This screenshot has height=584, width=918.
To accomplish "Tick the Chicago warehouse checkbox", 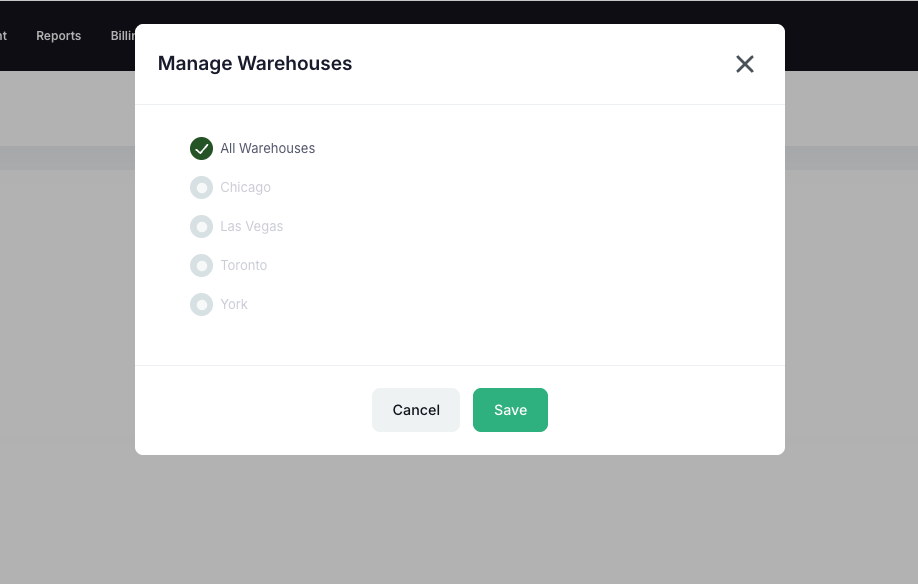I will [x=201, y=187].
